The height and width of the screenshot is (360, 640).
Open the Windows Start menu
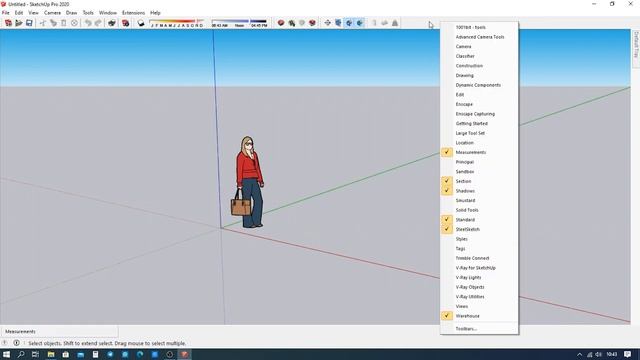pyautogui.click(x=6, y=354)
